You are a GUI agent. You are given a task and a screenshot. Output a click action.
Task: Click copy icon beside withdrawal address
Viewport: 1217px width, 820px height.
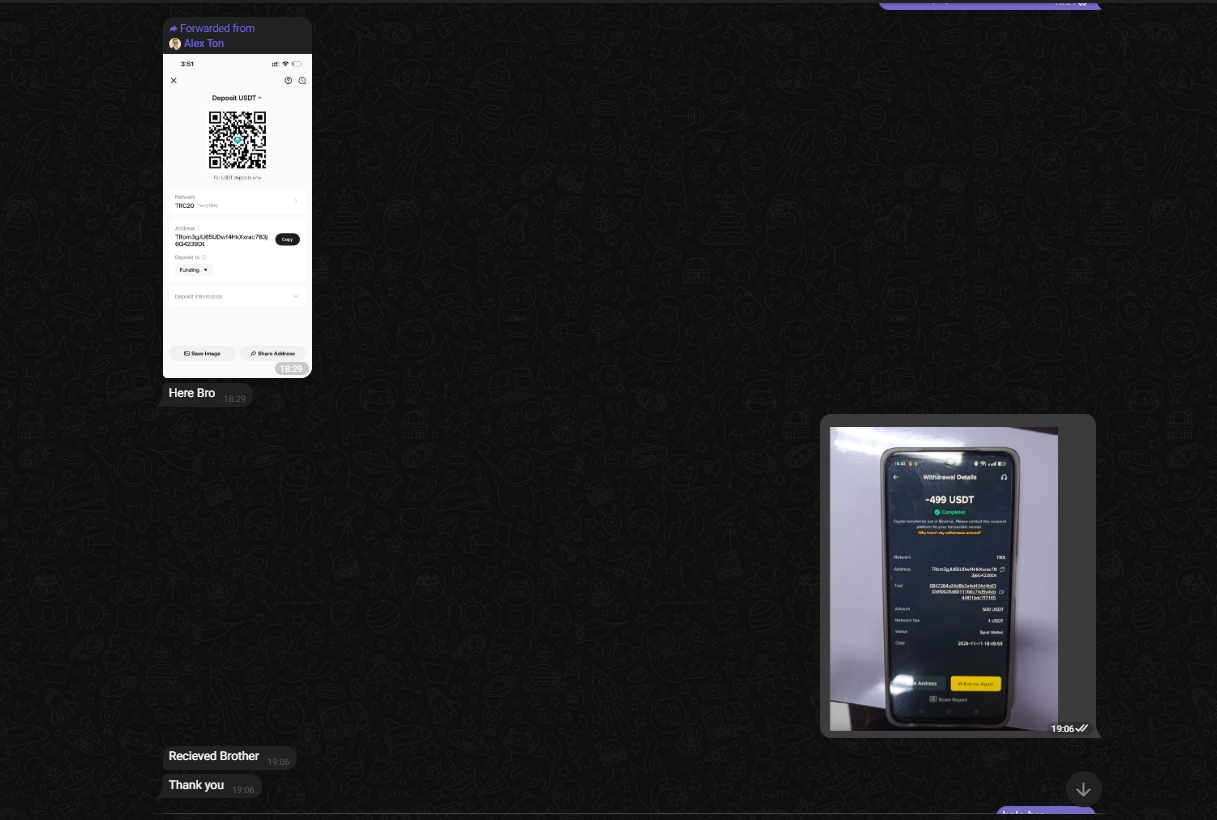pos(1002,569)
